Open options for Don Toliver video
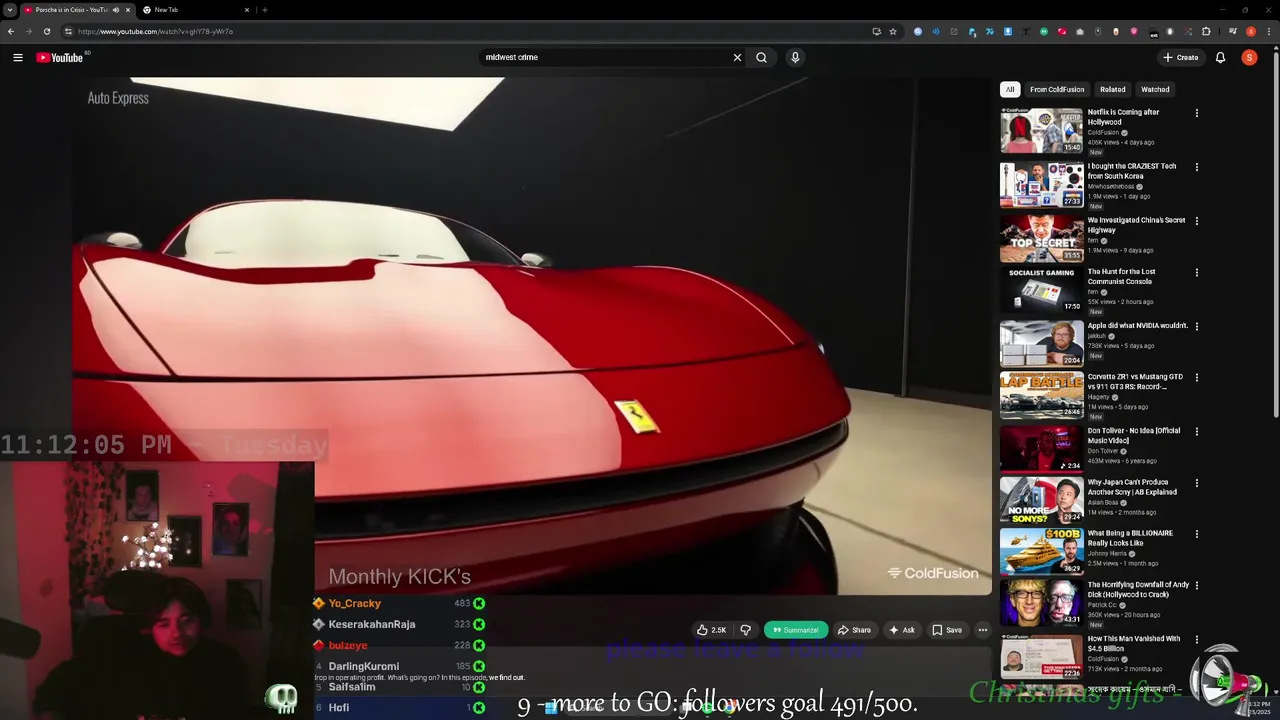Viewport: 1280px width, 720px height. click(x=1196, y=432)
